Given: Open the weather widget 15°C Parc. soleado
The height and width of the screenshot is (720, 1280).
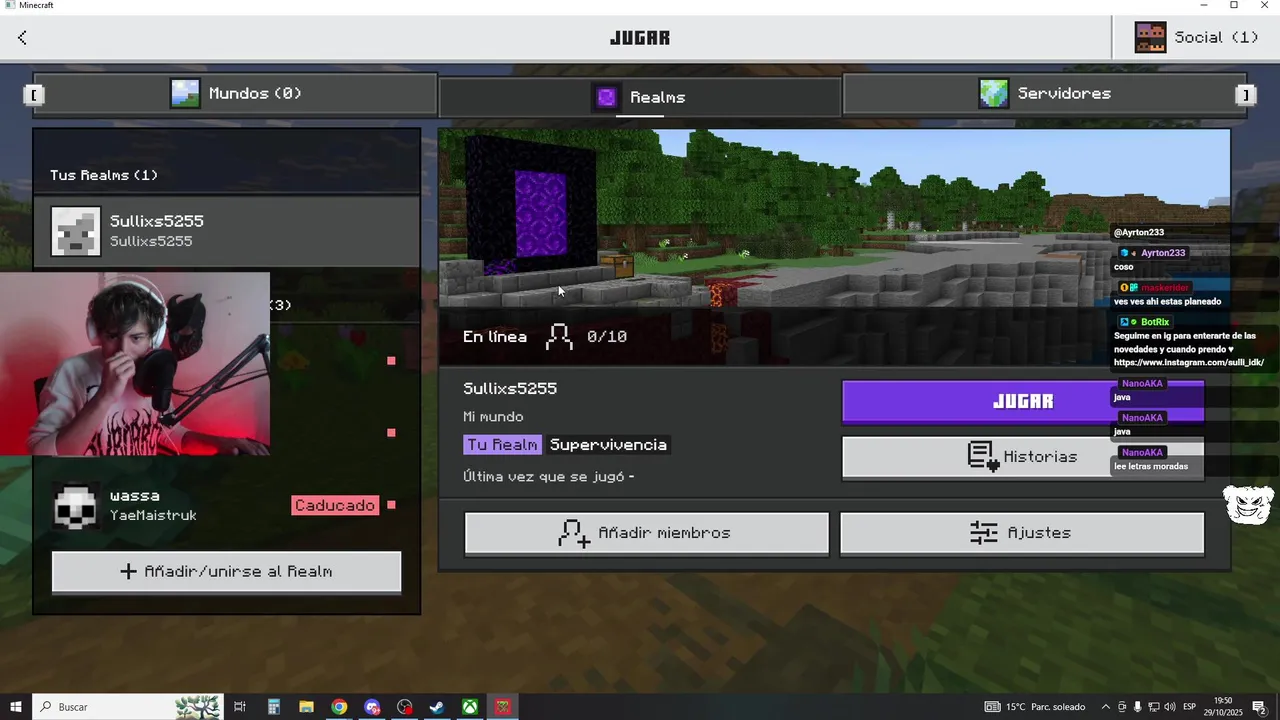Looking at the screenshot, I should coord(1035,707).
